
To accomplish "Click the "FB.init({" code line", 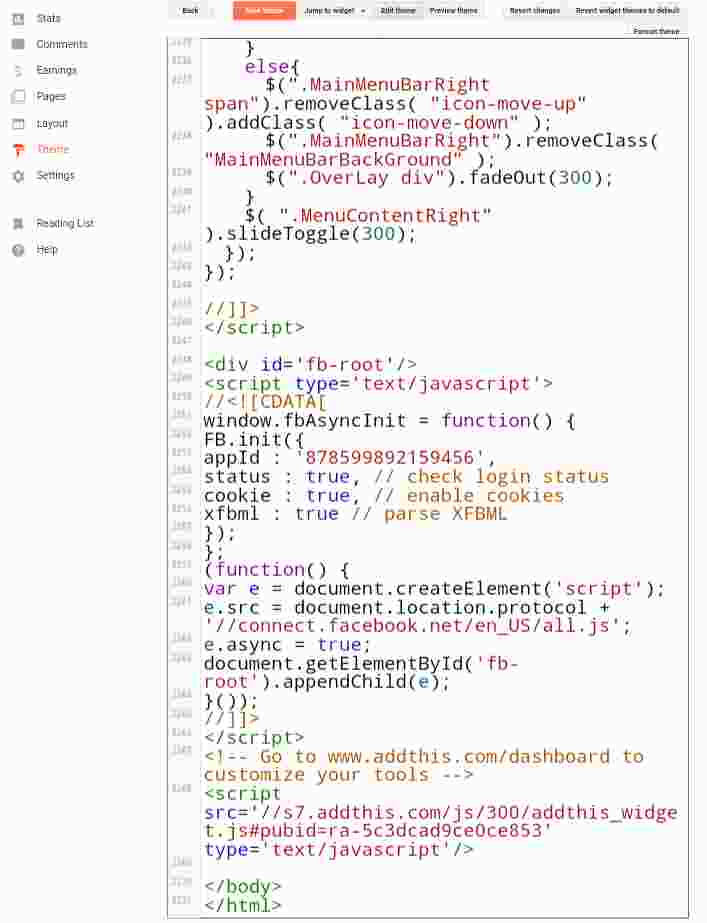I will tap(254, 439).
